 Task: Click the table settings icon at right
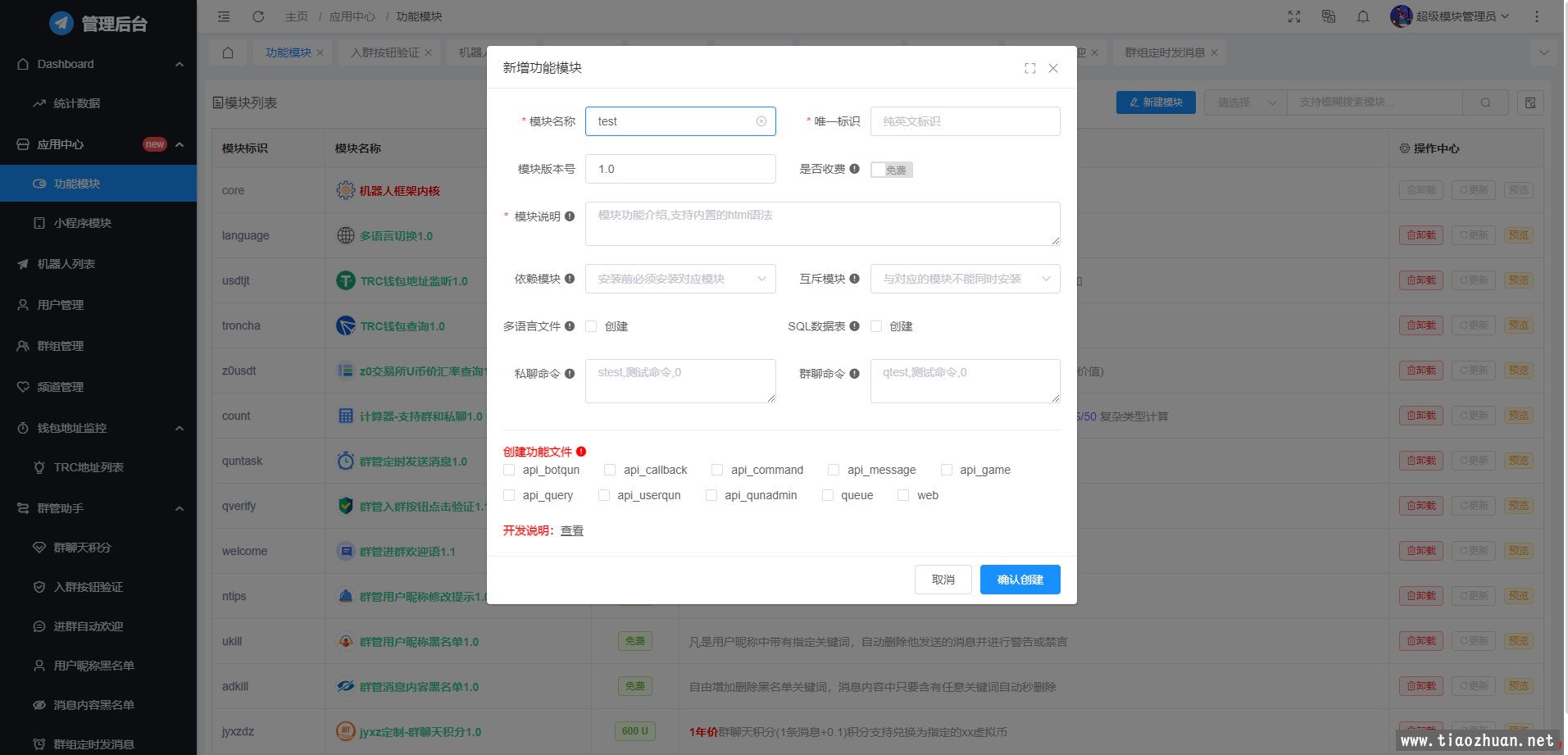click(1530, 102)
